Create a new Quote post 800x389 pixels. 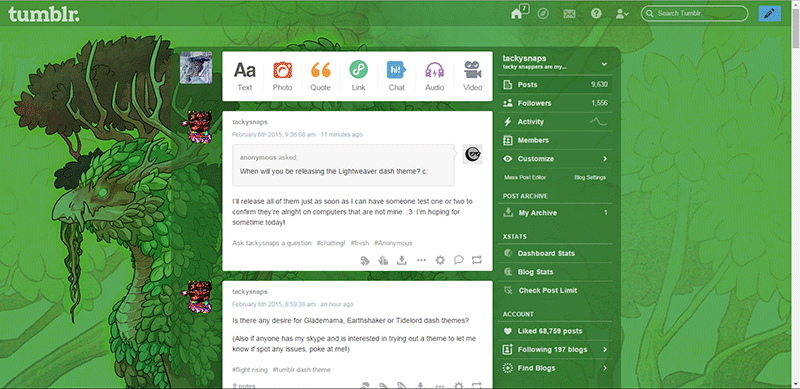pos(320,76)
